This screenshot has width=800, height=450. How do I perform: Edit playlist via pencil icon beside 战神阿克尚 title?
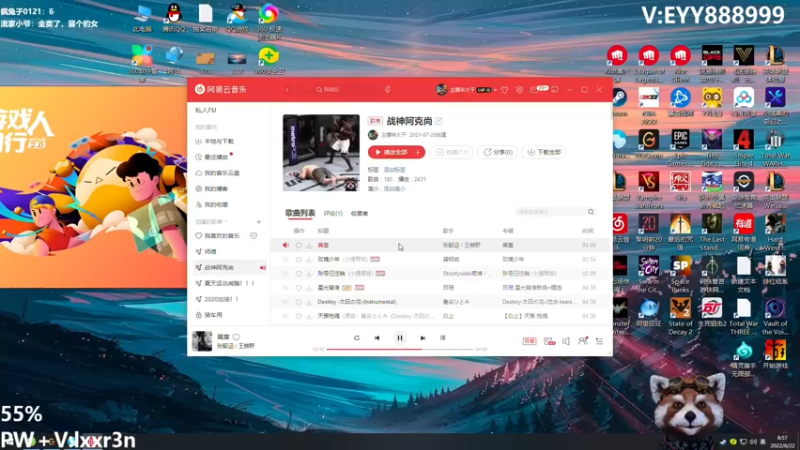tap(439, 121)
